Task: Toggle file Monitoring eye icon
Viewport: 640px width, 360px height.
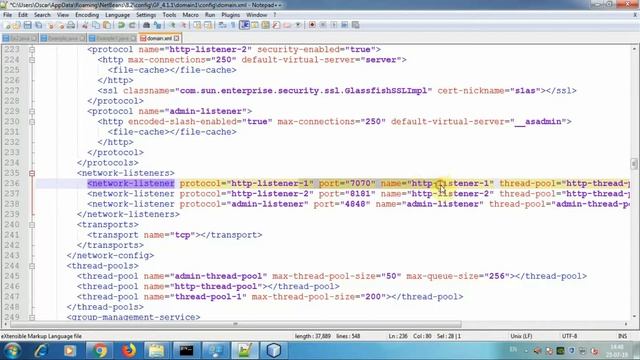Action: (298, 25)
